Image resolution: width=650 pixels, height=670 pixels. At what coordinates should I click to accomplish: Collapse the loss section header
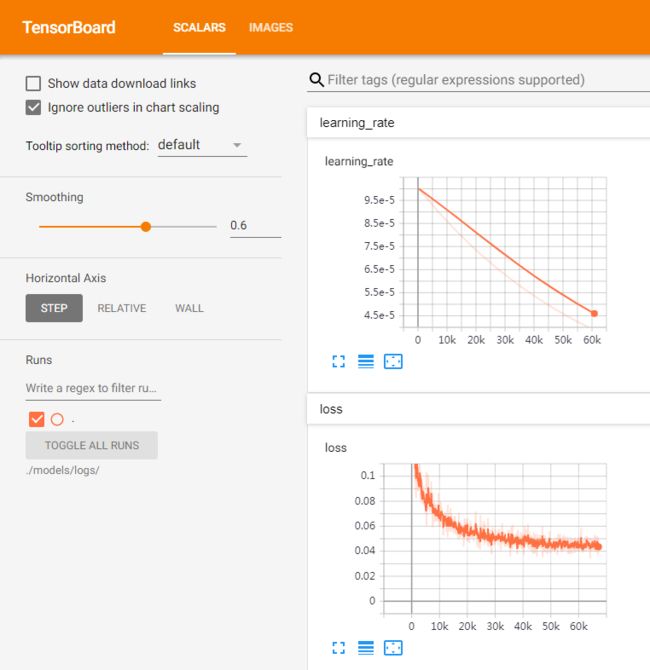pos(478,409)
